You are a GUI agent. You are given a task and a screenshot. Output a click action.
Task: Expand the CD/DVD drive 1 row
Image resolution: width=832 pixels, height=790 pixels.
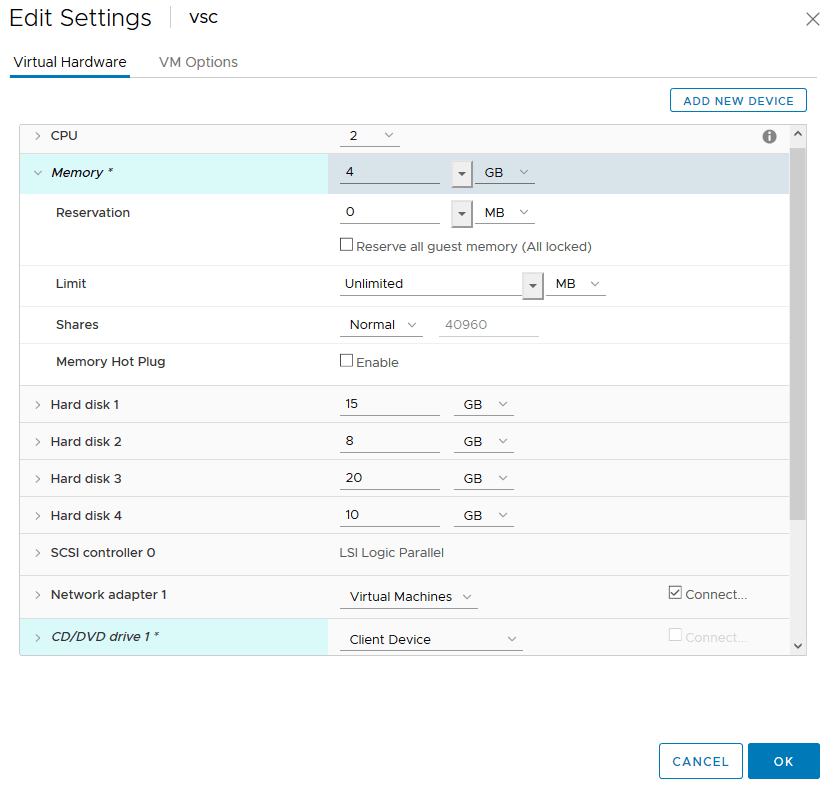[x=38, y=638]
